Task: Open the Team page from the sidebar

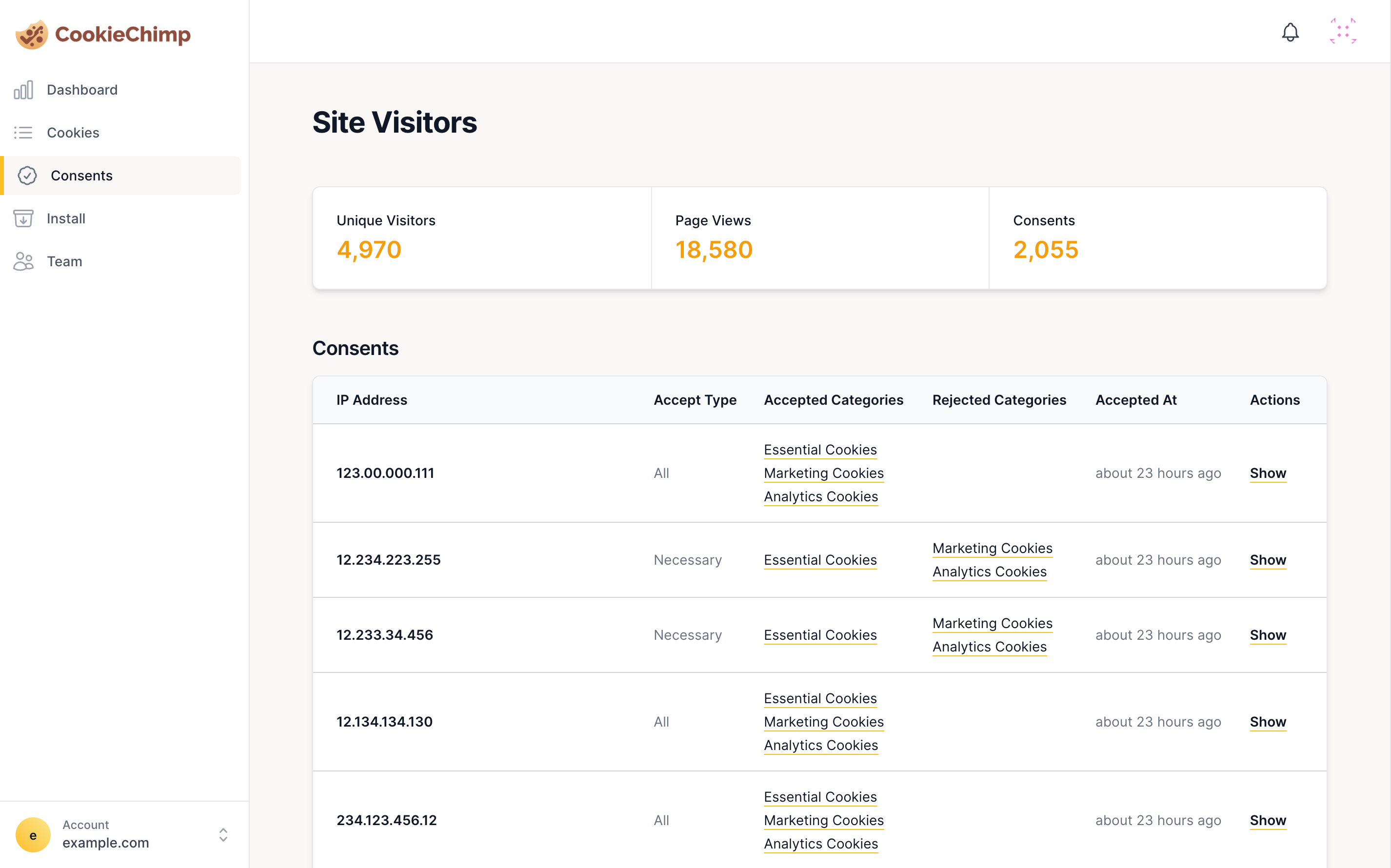Action: [64, 262]
